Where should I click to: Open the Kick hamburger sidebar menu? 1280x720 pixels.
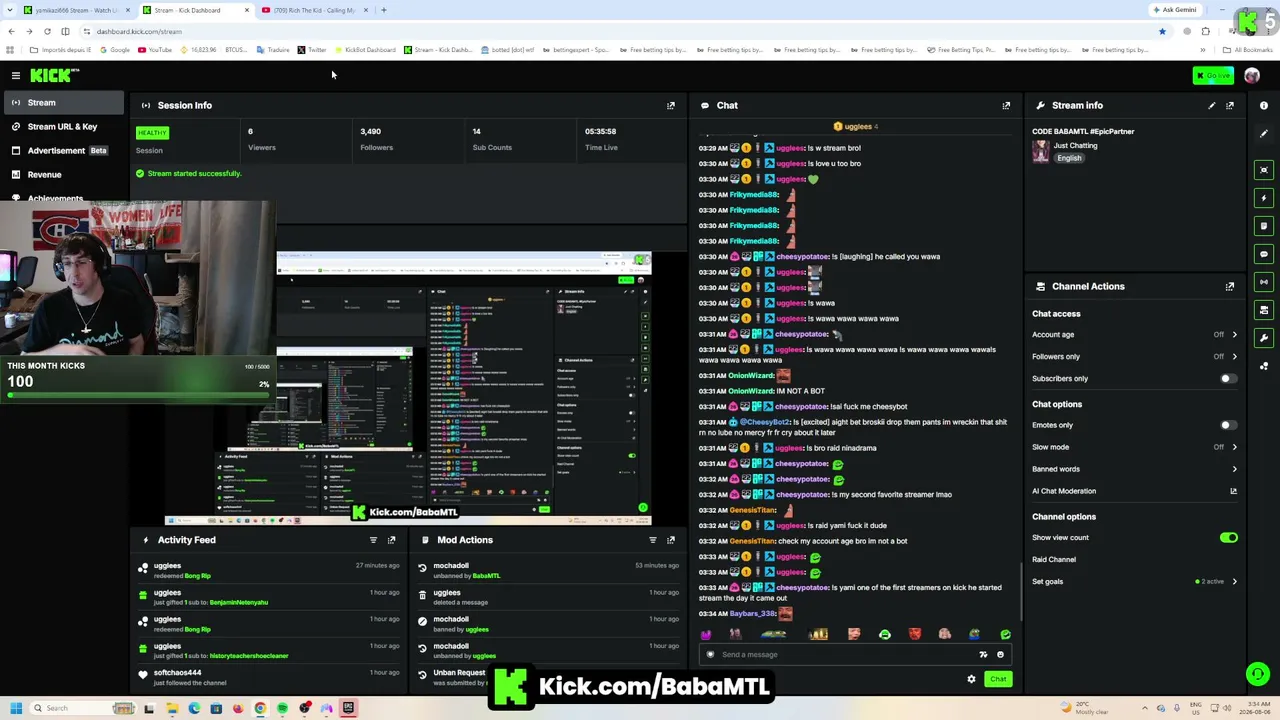(x=16, y=75)
